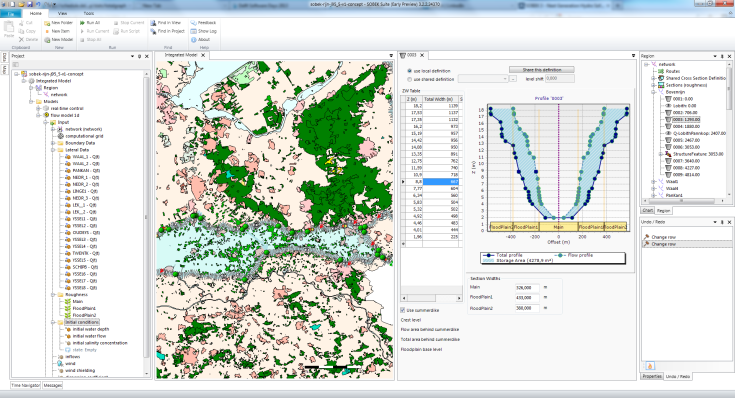The width and height of the screenshot is (735, 398).
Task: Open the shared definition dropdown
Action: coord(483,79)
